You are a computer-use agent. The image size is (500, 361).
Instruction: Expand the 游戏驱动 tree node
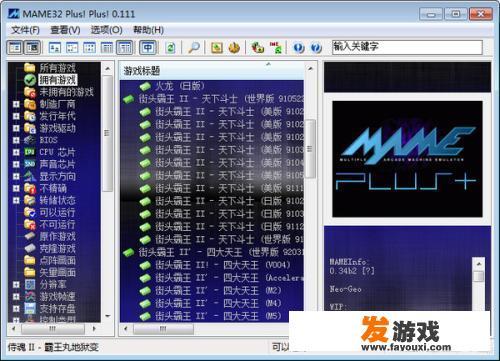coord(16,128)
